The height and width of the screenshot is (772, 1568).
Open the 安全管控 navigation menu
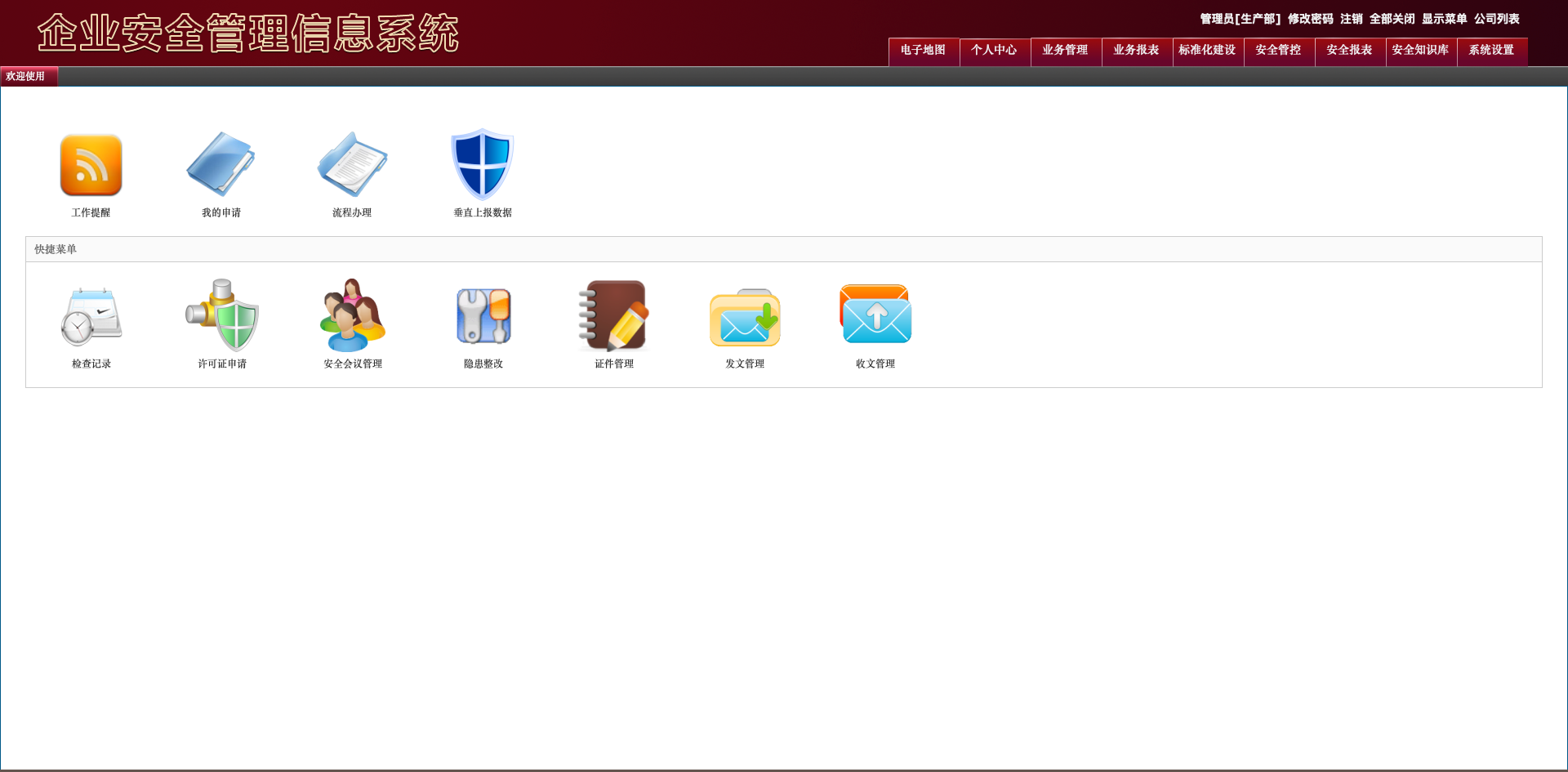(1278, 51)
